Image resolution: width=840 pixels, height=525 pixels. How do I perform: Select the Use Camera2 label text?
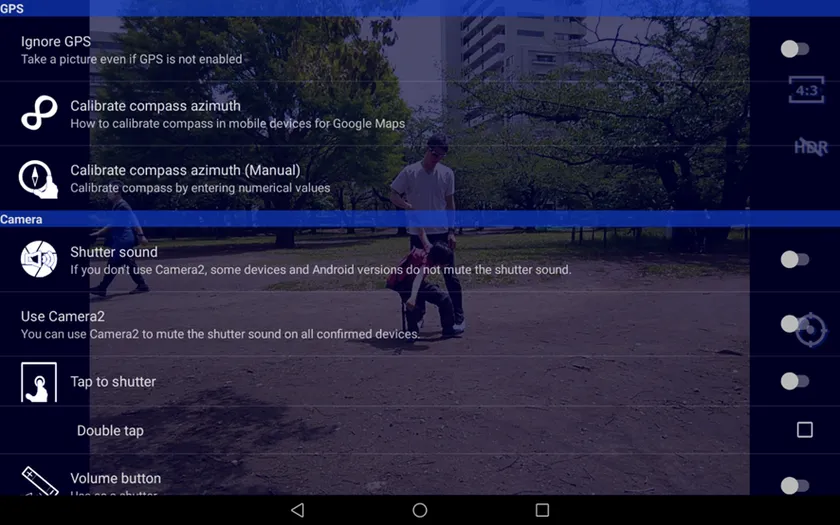click(x=63, y=317)
